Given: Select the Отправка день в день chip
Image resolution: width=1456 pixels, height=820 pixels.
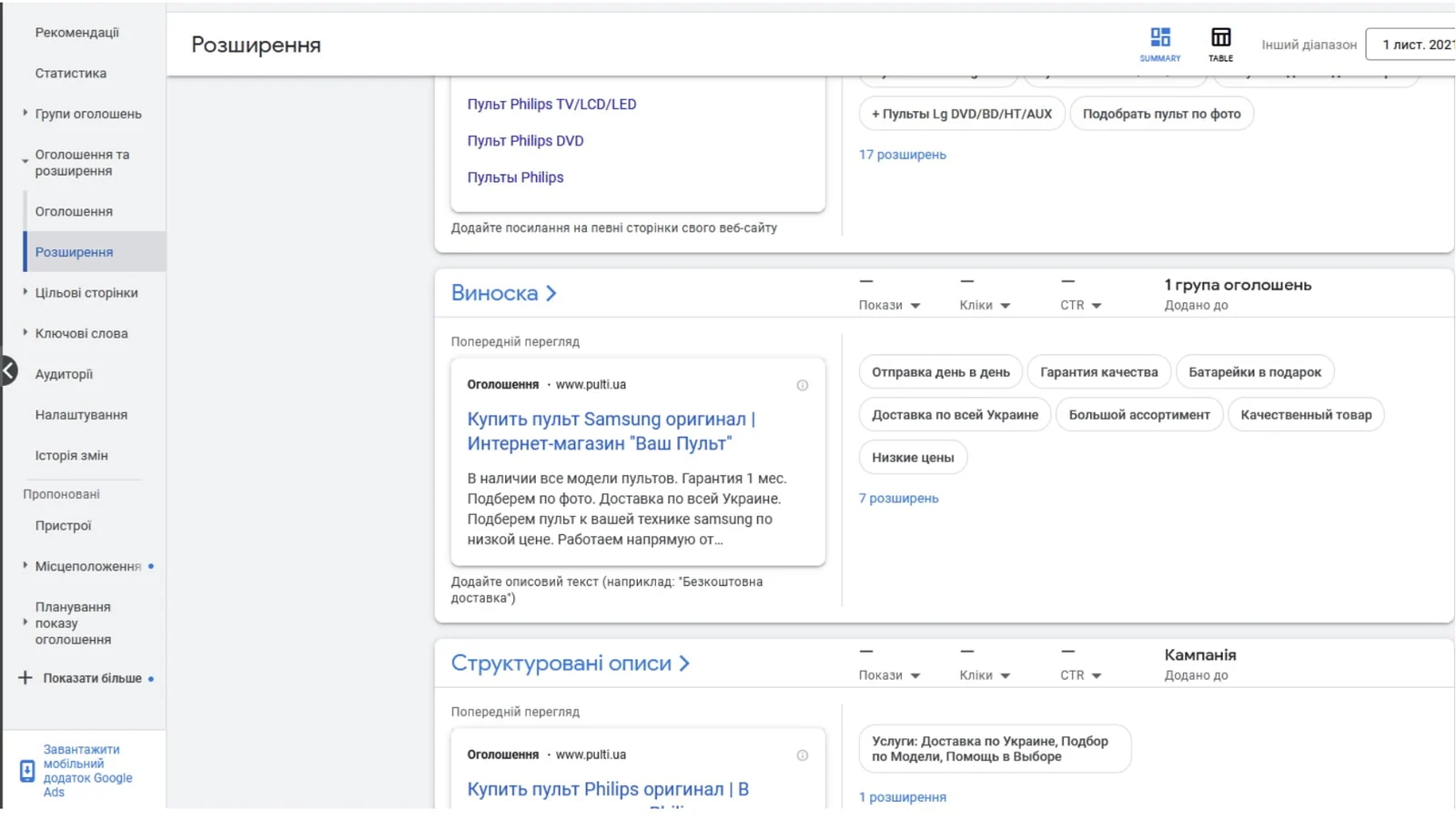Looking at the screenshot, I should click(x=941, y=372).
